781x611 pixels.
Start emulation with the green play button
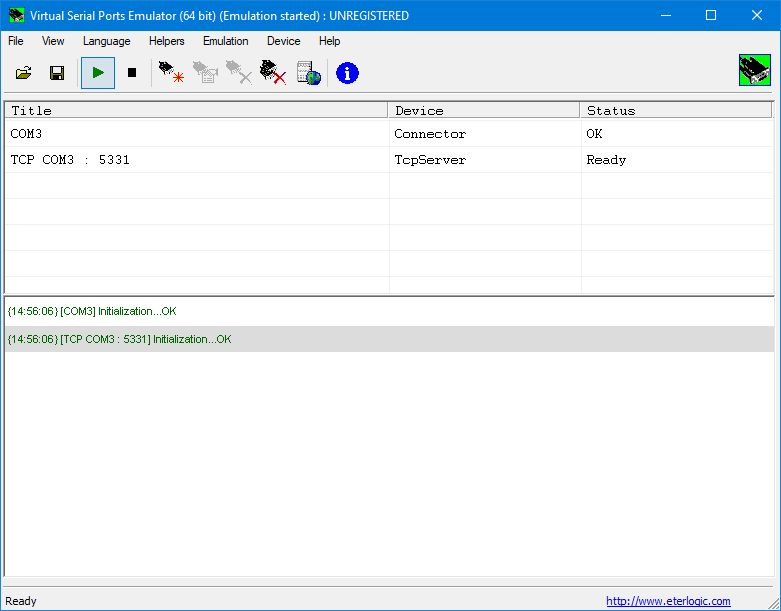pyautogui.click(x=98, y=73)
